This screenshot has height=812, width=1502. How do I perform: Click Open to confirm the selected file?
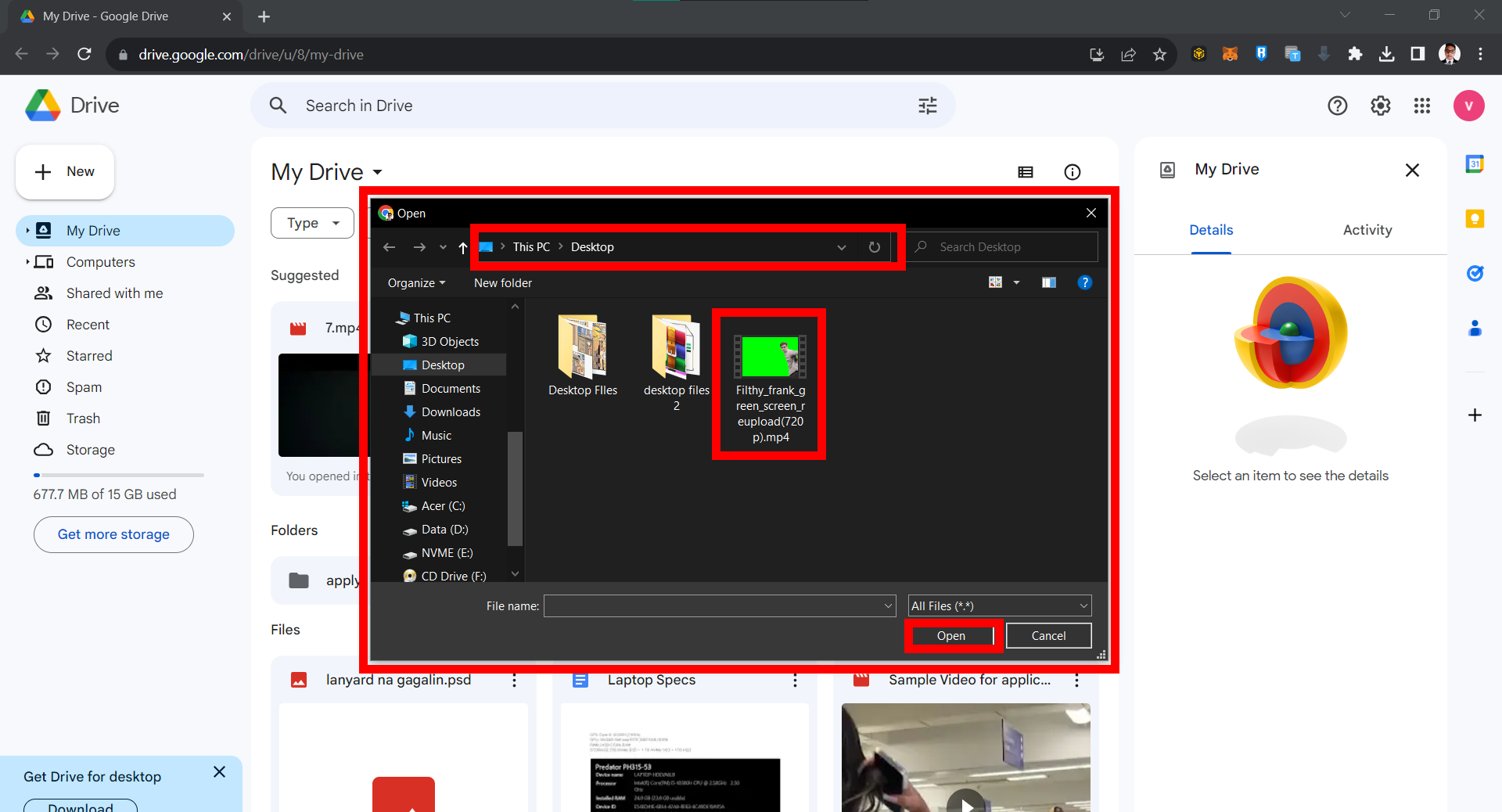[x=952, y=635]
